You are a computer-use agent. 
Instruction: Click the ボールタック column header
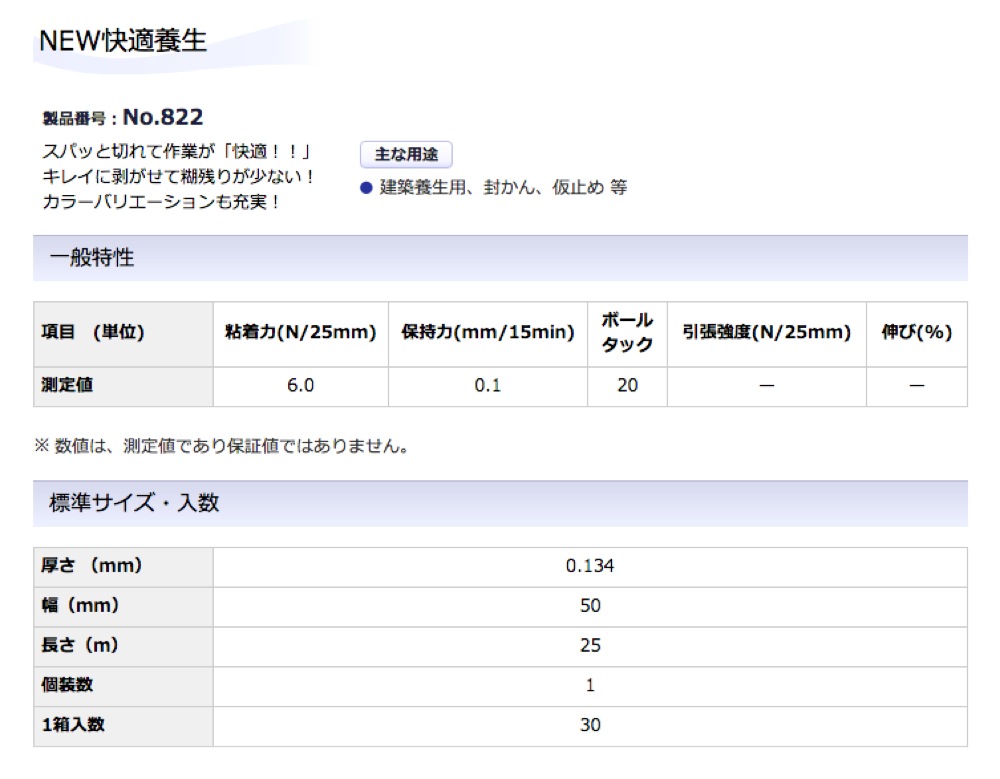point(627,333)
